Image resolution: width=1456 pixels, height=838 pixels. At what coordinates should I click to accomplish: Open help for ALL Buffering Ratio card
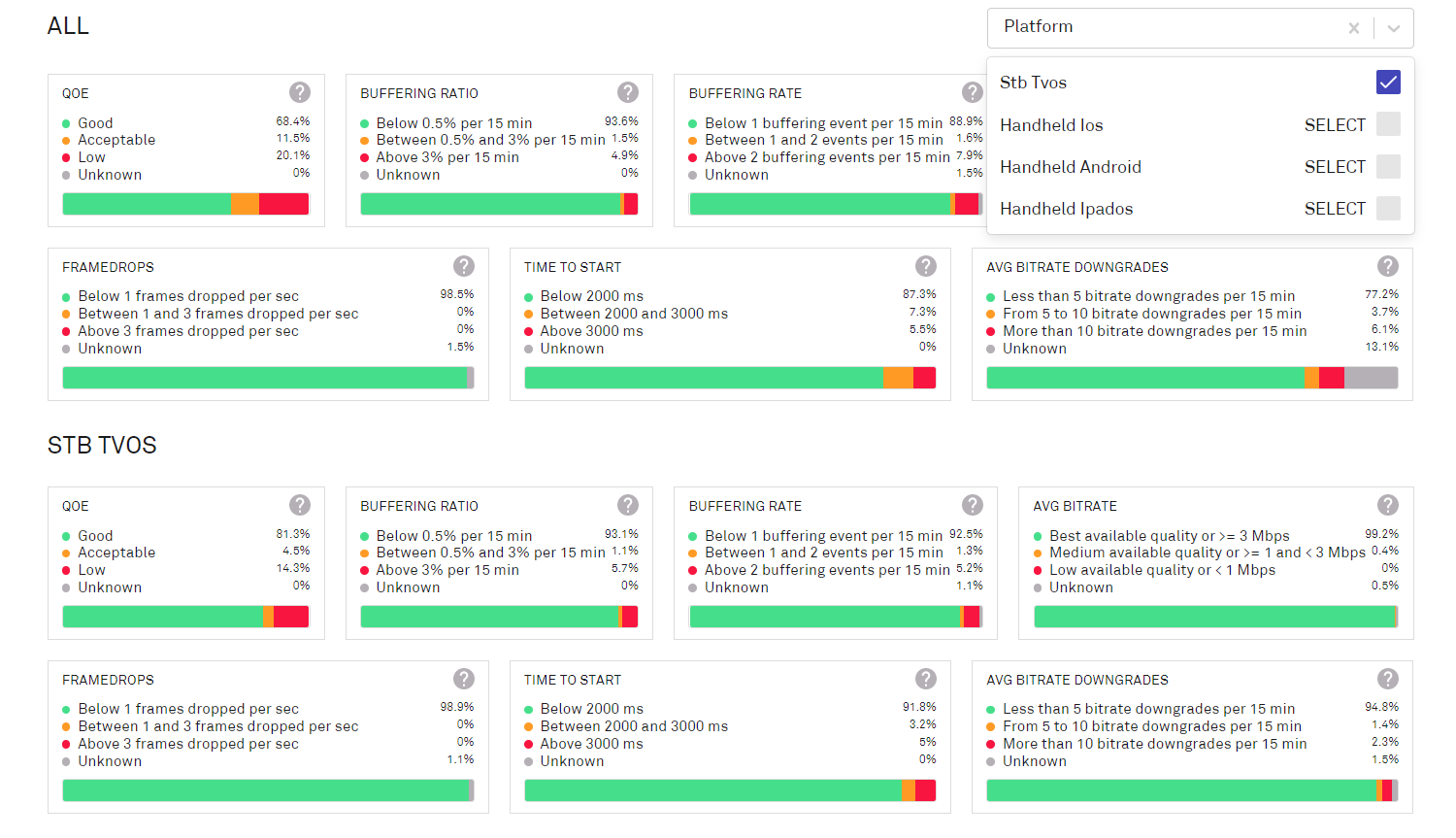coord(628,92)
